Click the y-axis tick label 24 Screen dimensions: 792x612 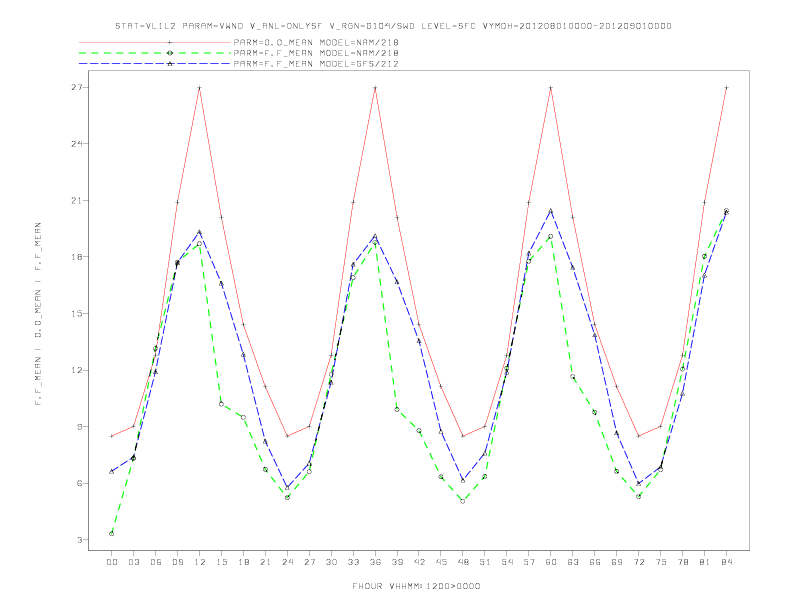(x=76, y=144)
